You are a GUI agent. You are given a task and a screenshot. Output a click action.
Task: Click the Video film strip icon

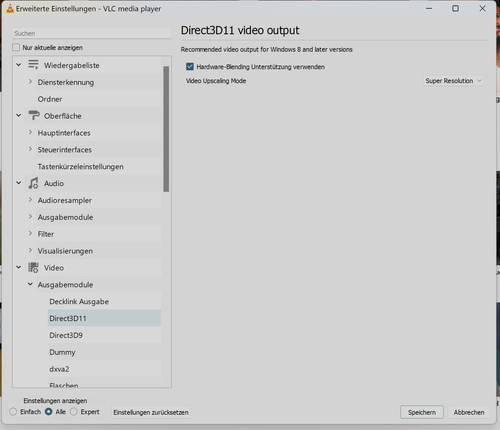(x=33, y=267)
